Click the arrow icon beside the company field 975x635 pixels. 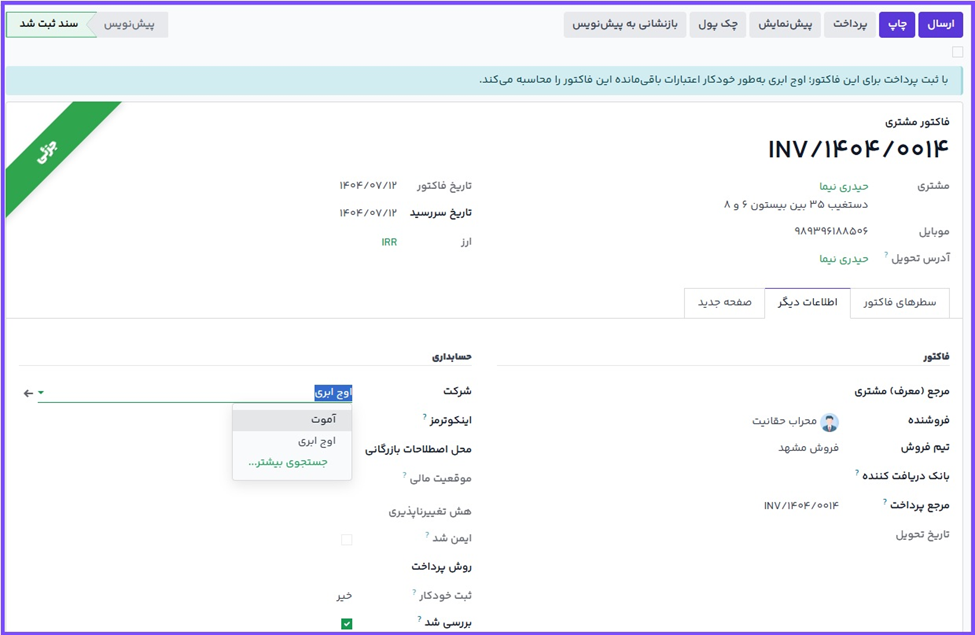tap(28, 393)
